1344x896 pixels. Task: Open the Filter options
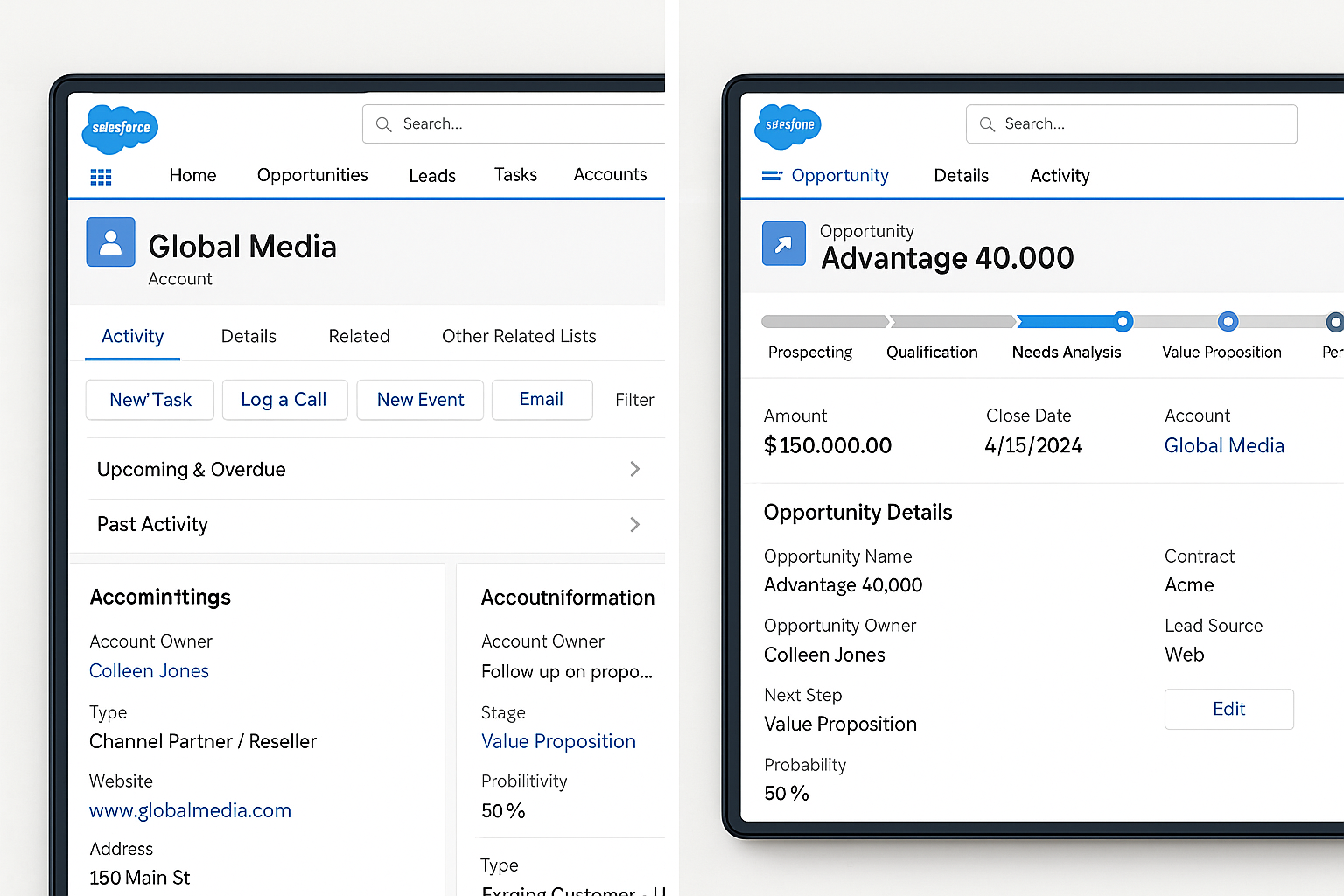pos(633,400)
